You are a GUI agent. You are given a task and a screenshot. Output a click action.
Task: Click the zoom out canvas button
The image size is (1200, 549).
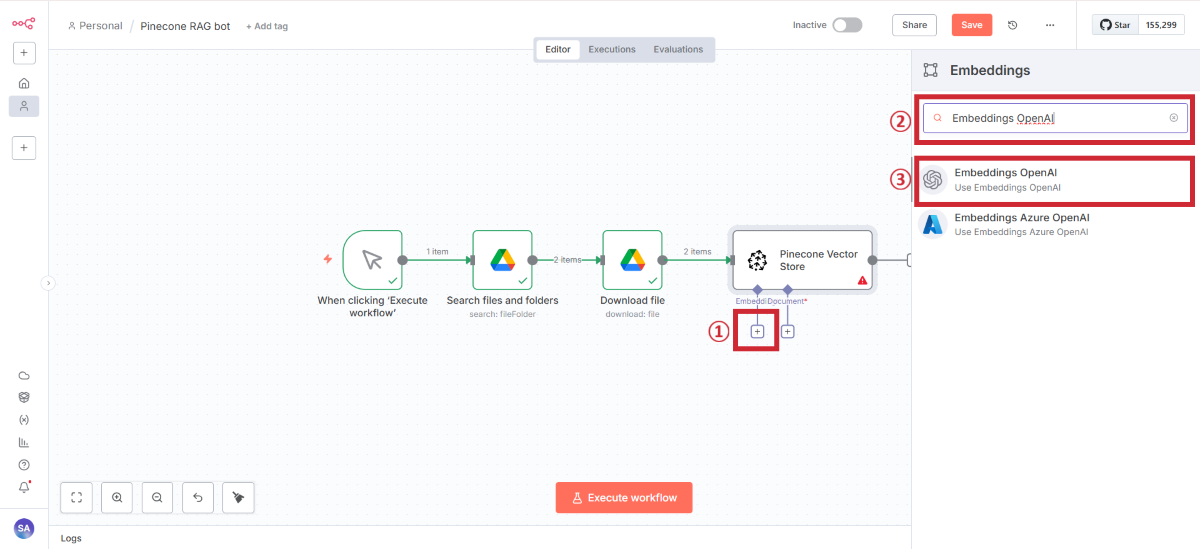(x=157, y=497)
